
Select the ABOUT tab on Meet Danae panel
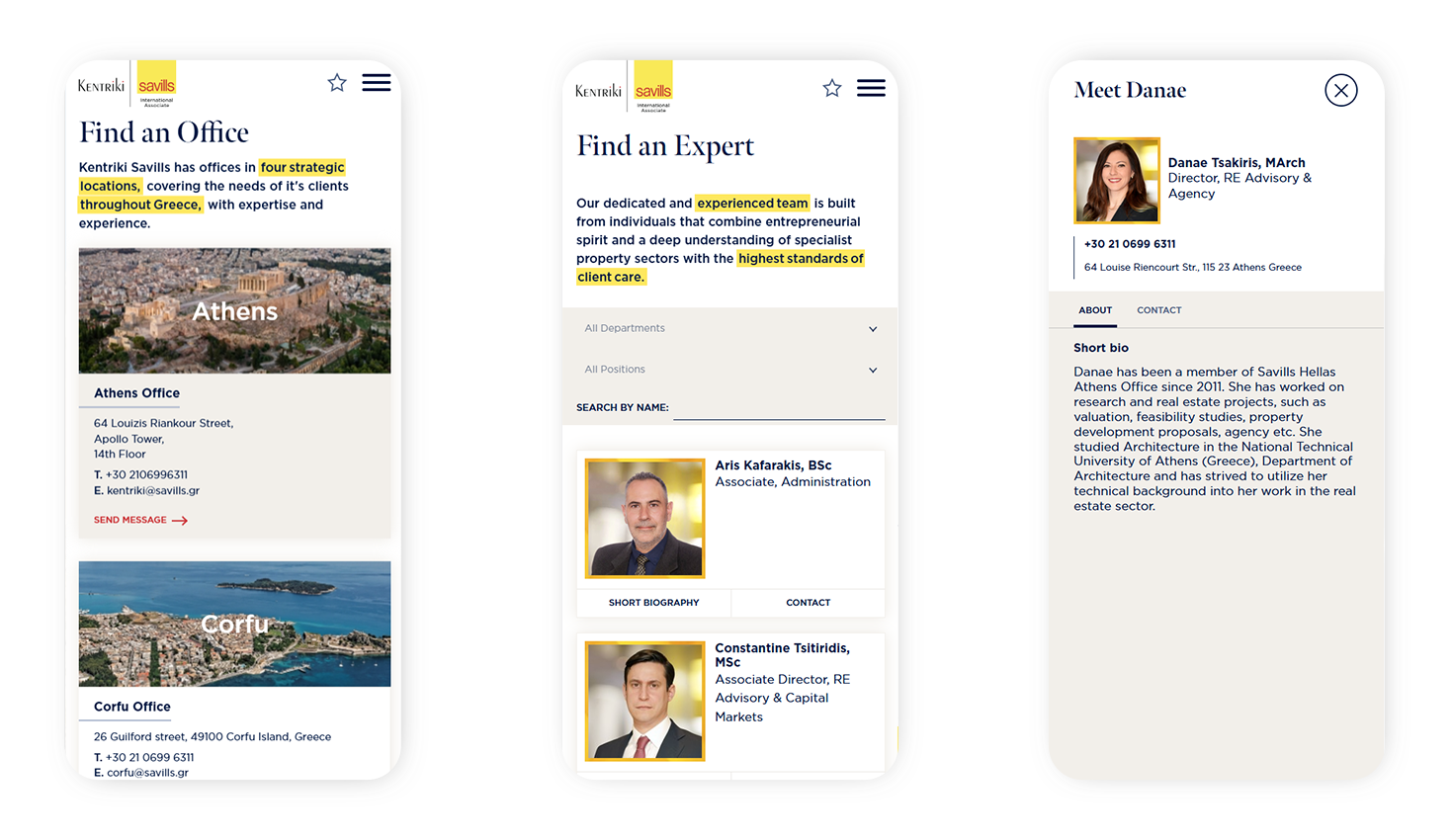pyautogui.click(x=1095, y=310)
